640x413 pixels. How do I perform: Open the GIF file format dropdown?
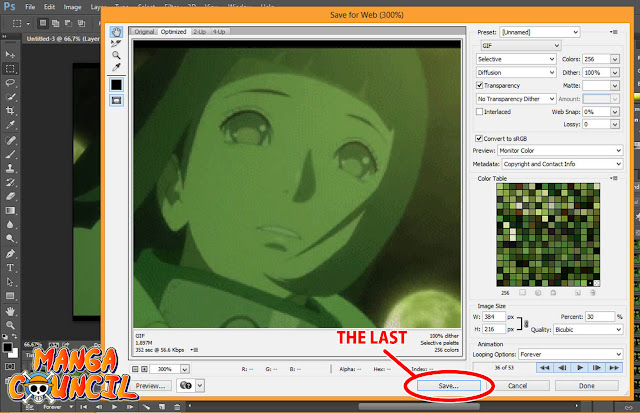(x=521, y=45)
